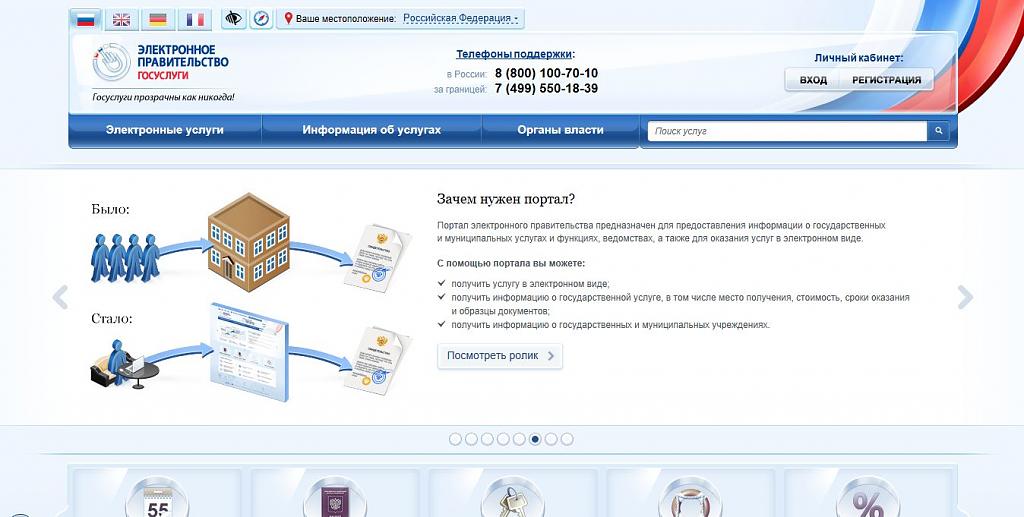Select the first slider dot
The image size is (1024, 517).
(x=455, y=439)
